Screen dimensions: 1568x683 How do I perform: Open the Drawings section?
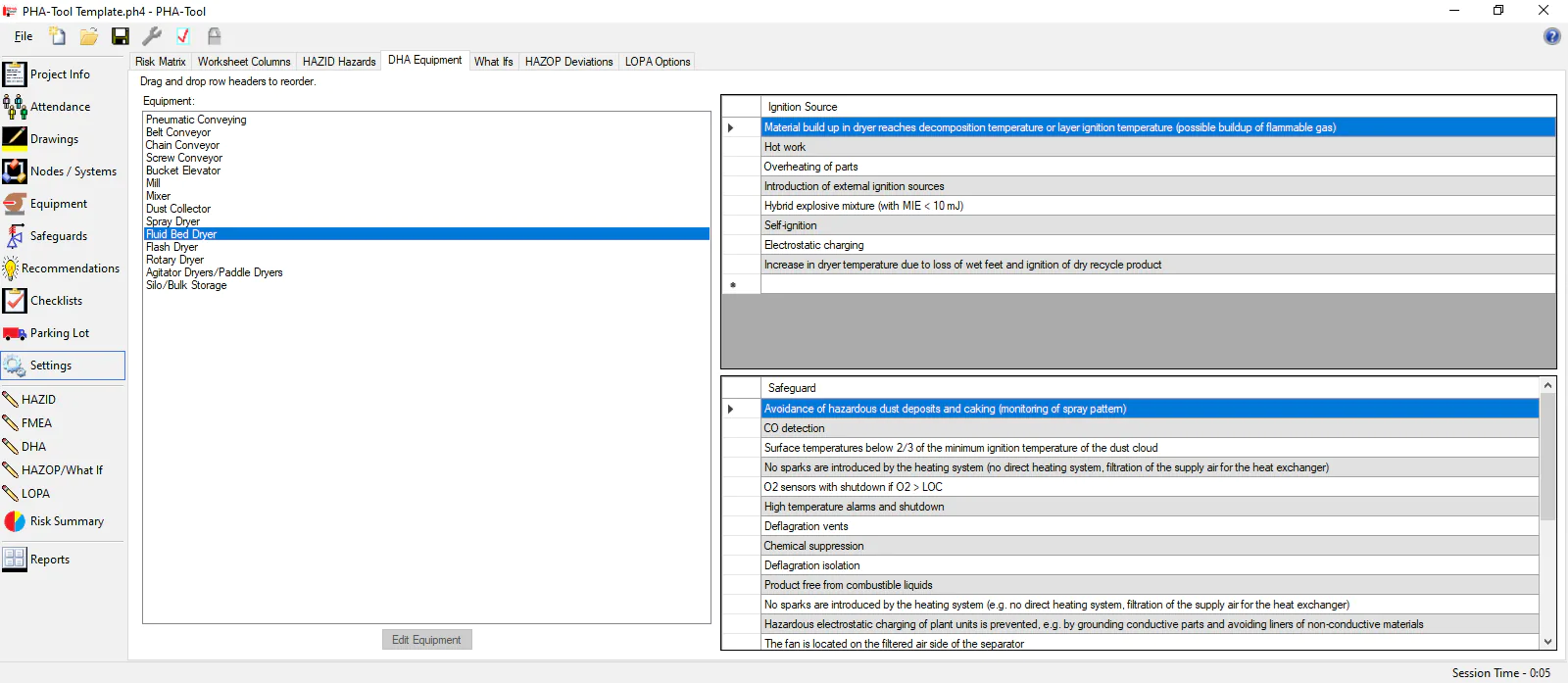[63, 139]
